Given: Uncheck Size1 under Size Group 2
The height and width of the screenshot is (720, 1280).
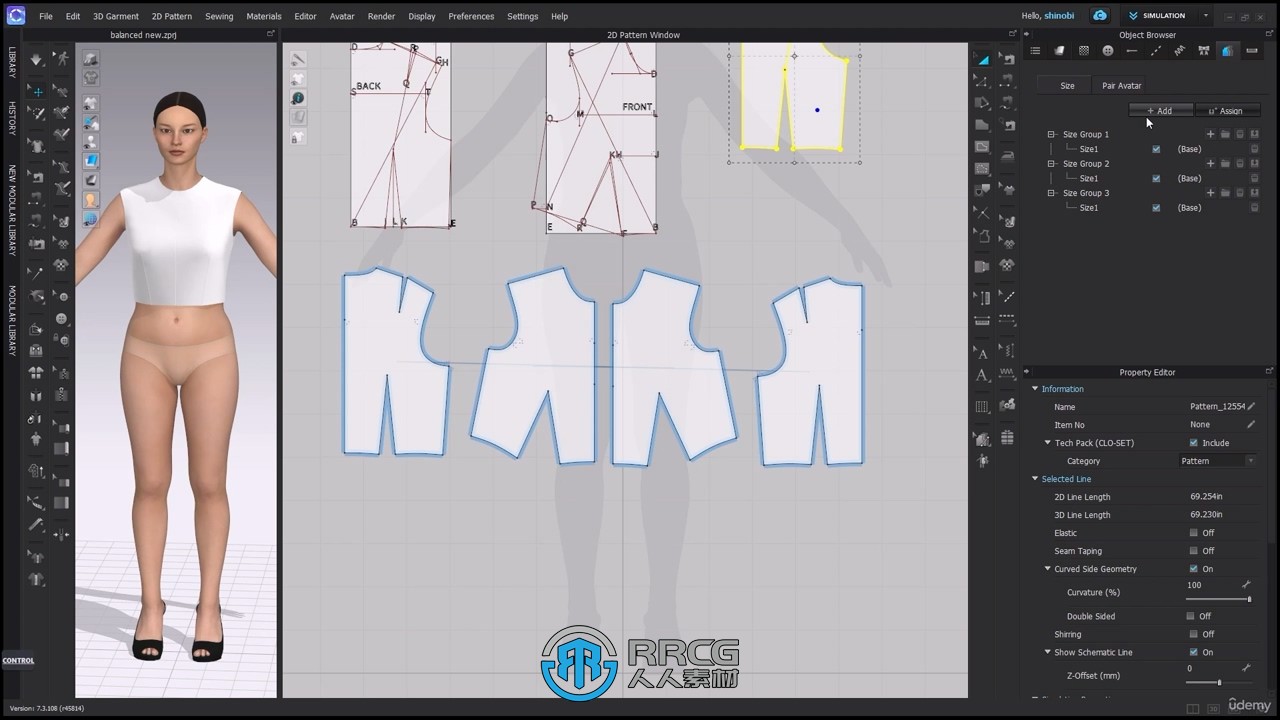Looking at the screenshot, I should [1156, 178].
